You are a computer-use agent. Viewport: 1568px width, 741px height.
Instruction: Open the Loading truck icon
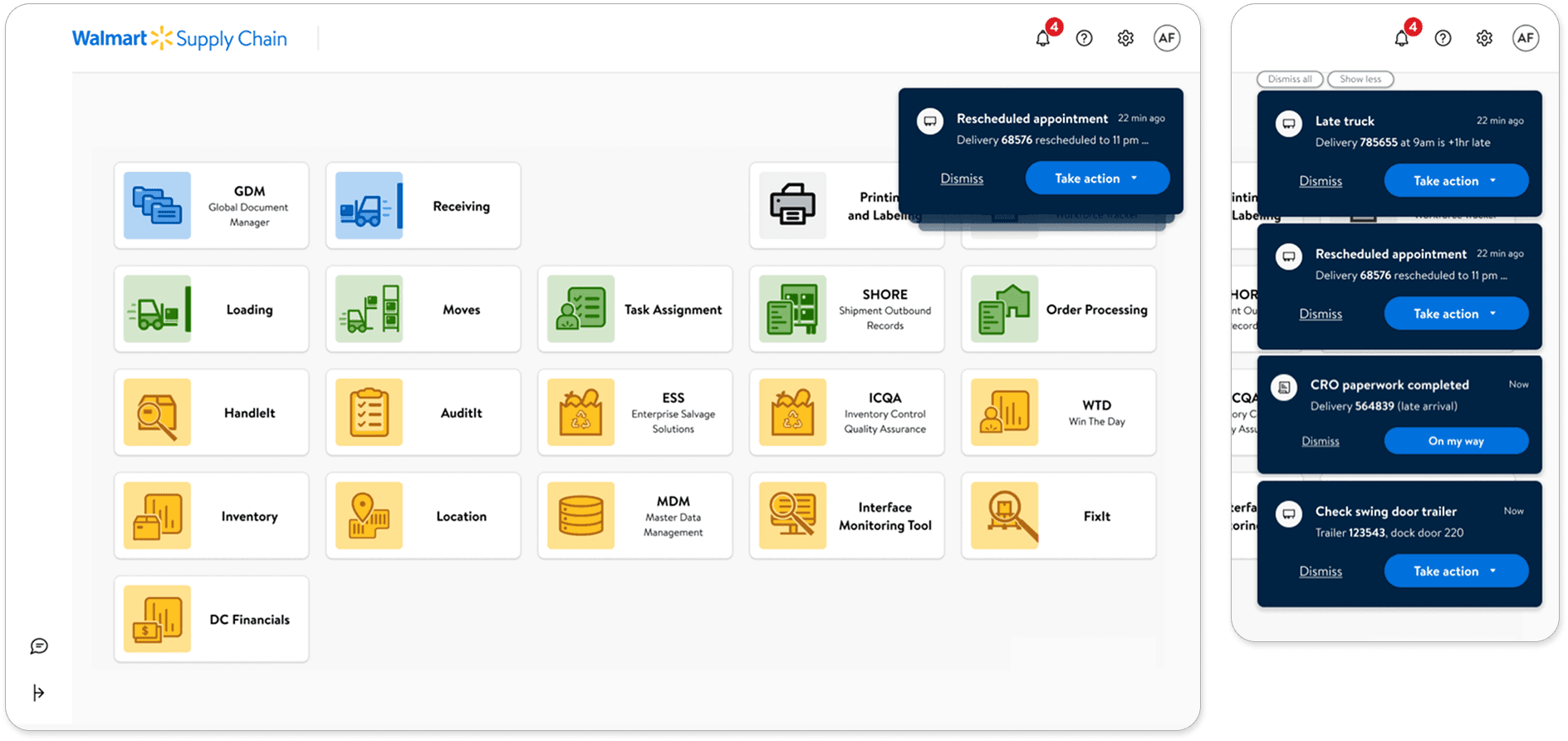pyautogui.click(x=157, y=309)
